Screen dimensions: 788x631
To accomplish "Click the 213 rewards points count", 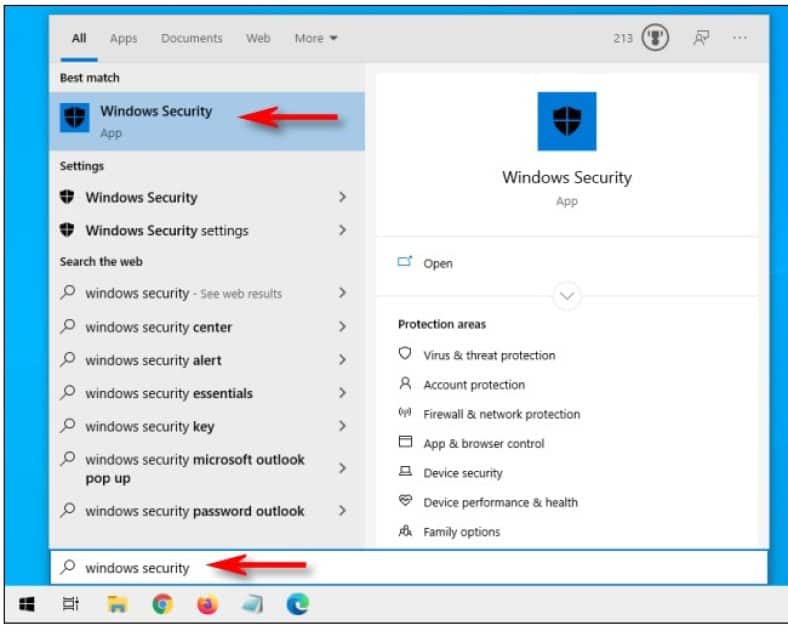I will [x=623, y=38].
